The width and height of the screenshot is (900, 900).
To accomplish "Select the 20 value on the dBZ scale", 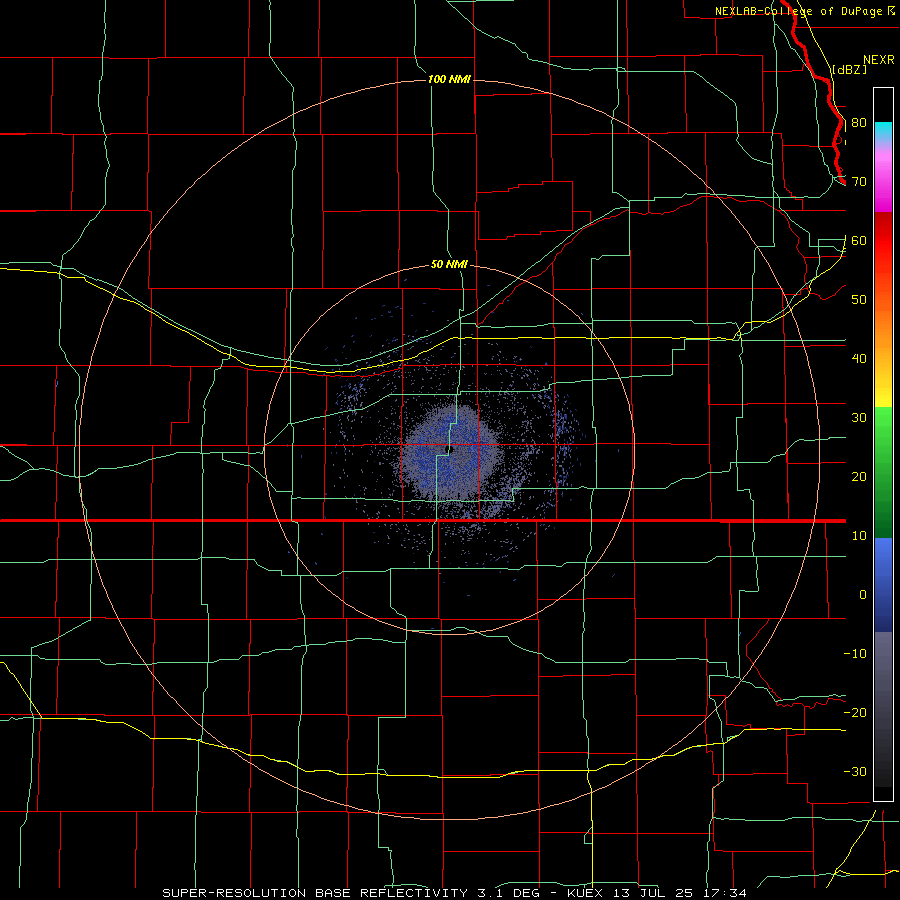I will click(x=859, y=477).
